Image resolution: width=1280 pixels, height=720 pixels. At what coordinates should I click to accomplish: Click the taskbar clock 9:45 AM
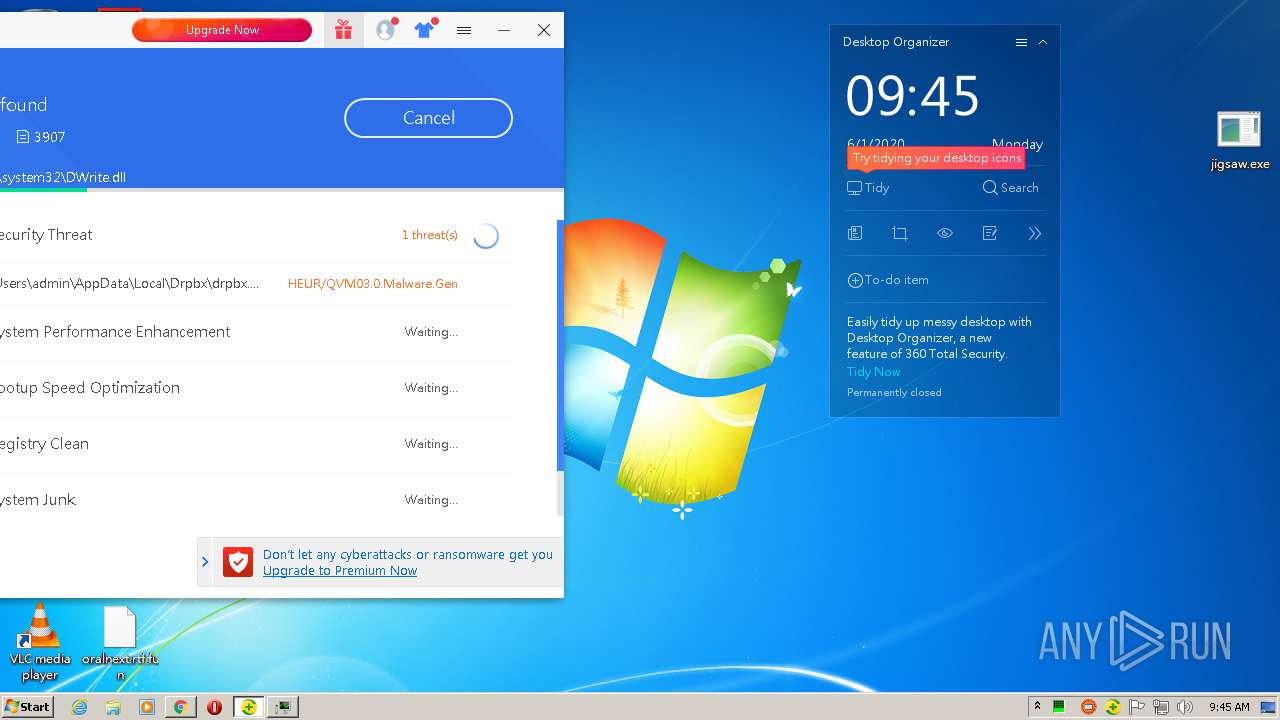(x=1229, y=707)
